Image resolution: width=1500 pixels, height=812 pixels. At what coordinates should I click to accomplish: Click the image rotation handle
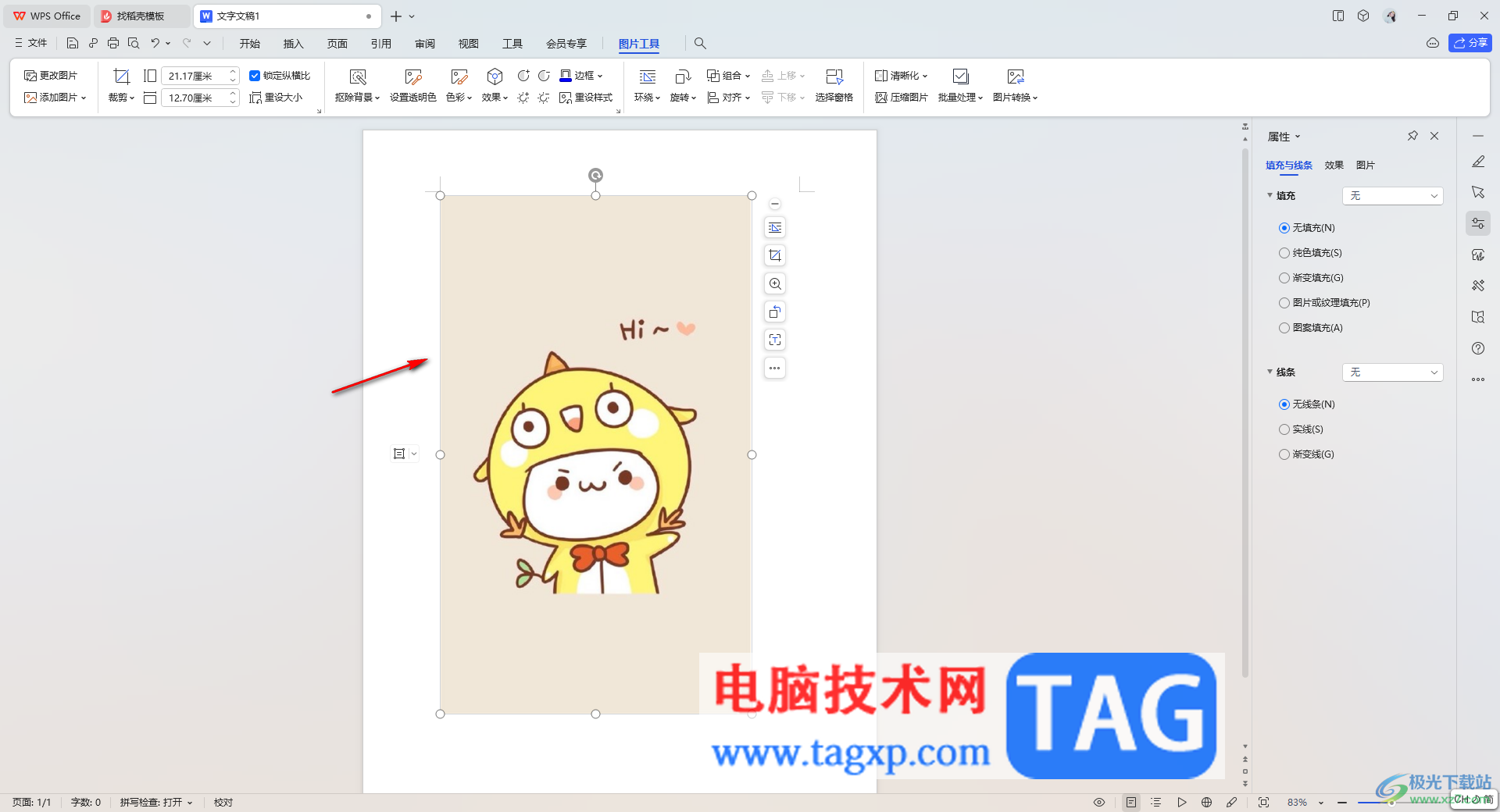(595, 175)
